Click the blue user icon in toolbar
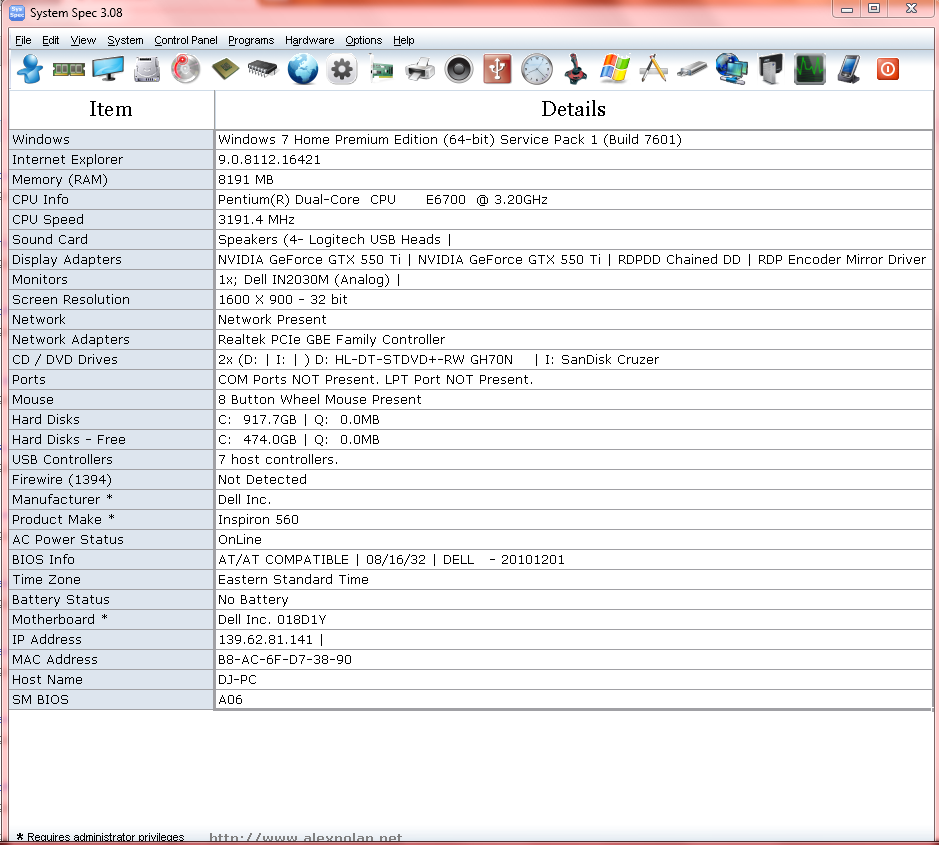Screen dimensions: 939x845 tap(30, 69)
